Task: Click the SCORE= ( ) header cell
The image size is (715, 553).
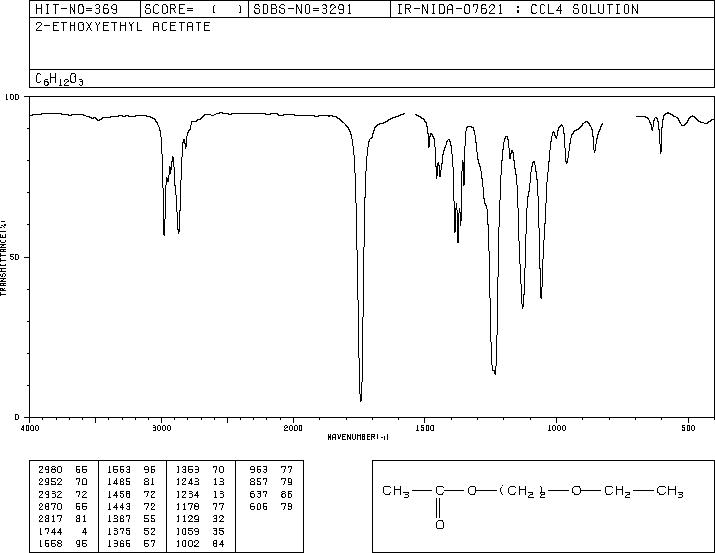Action: tap(194, 9)
